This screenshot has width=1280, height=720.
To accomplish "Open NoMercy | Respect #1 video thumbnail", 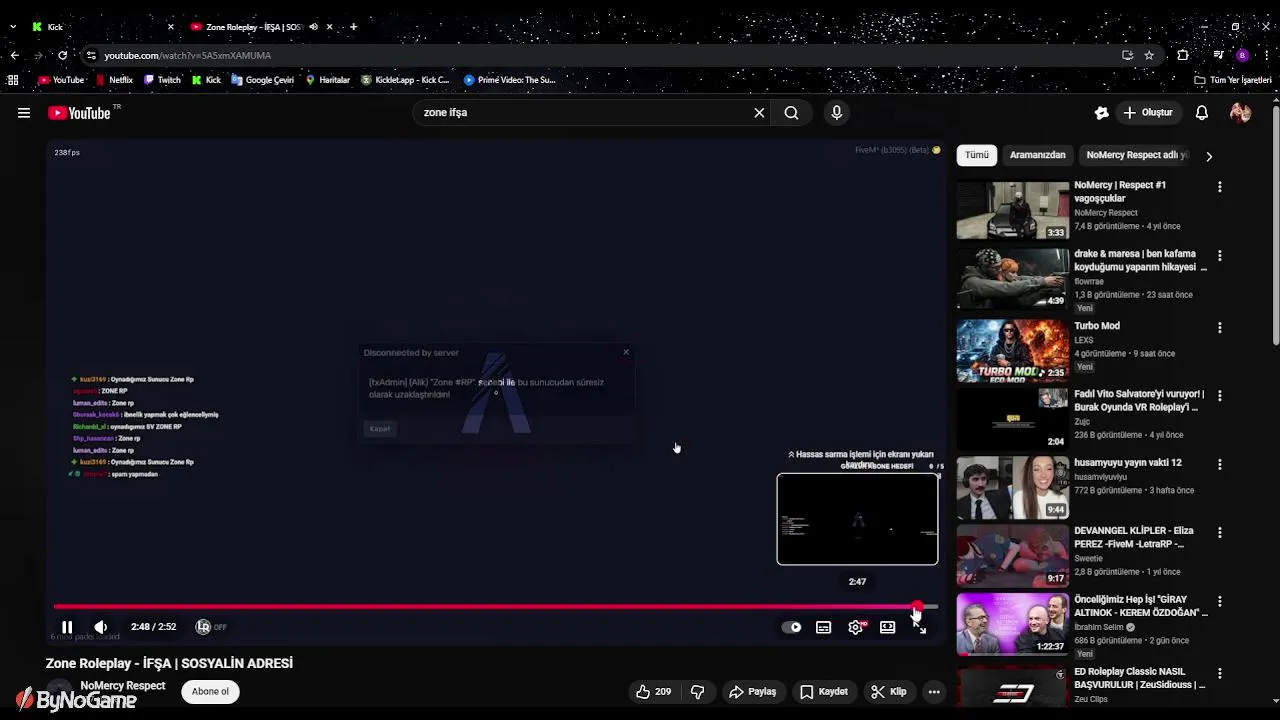I will (x=1012, y=210).
